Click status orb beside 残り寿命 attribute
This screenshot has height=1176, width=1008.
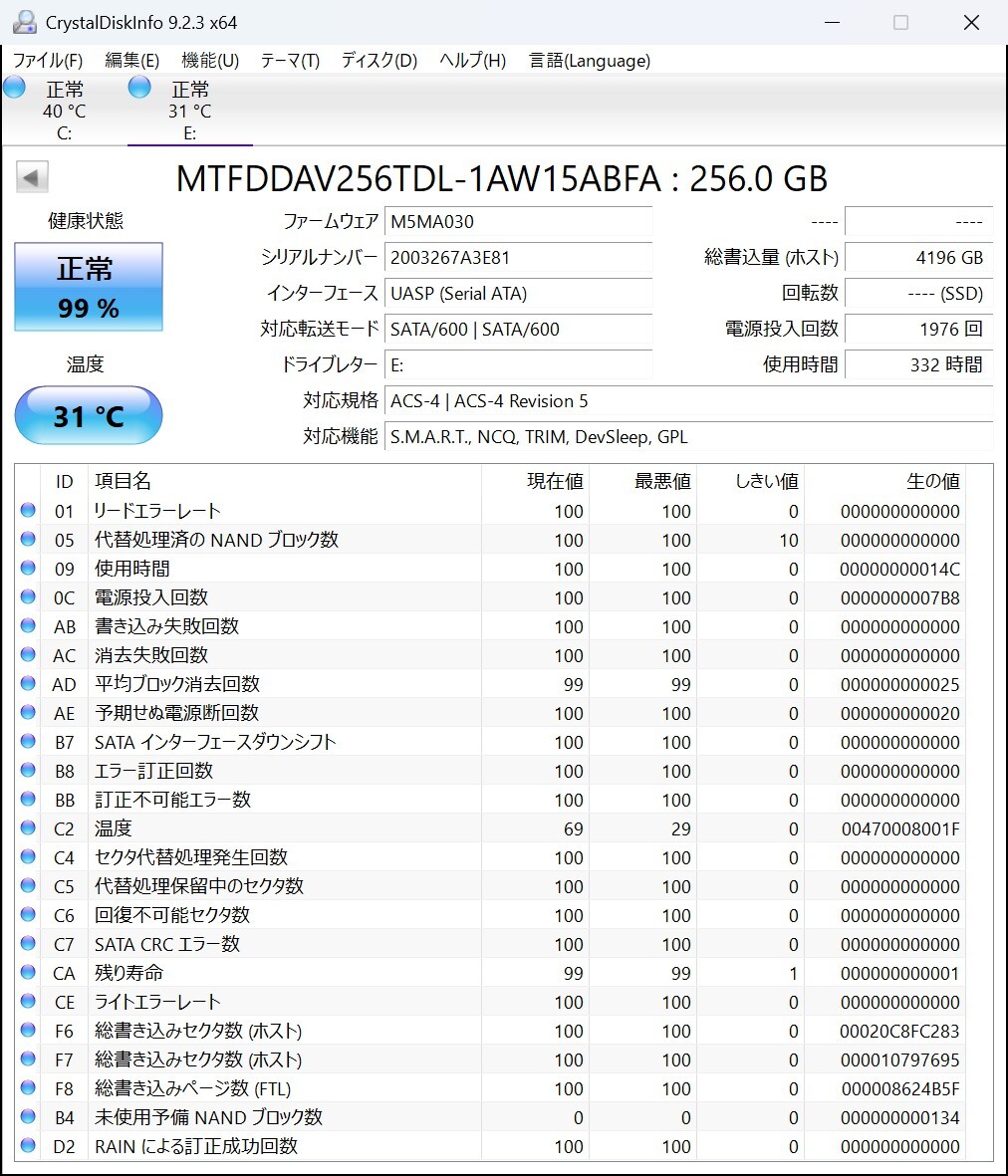28,973
